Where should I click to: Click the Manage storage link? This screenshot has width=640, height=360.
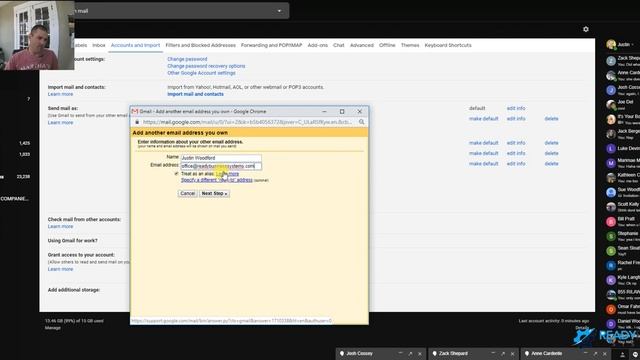pos(53,328)
